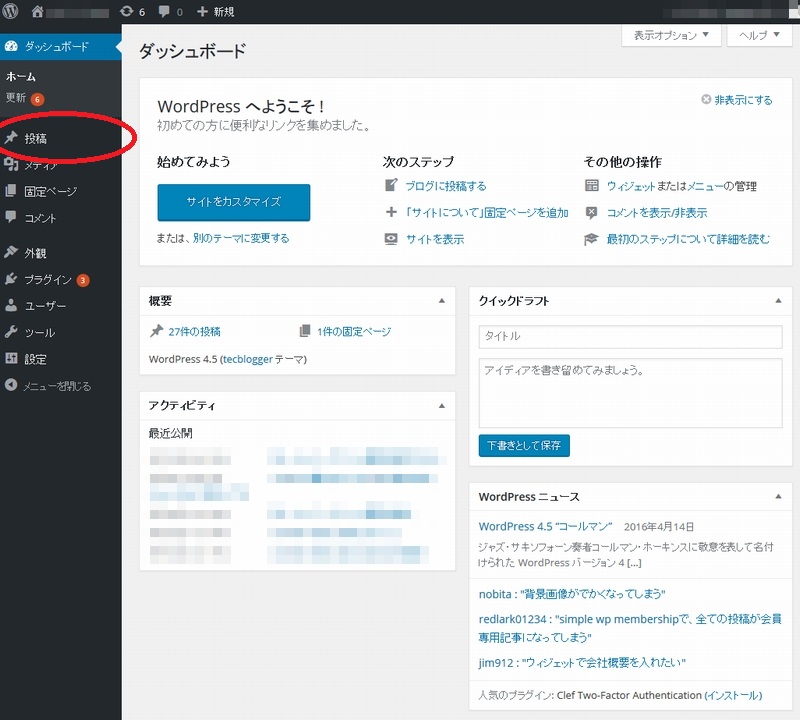
Task: Click the 最初のステップについて詳細を読む link
Action: pos(688,239)
